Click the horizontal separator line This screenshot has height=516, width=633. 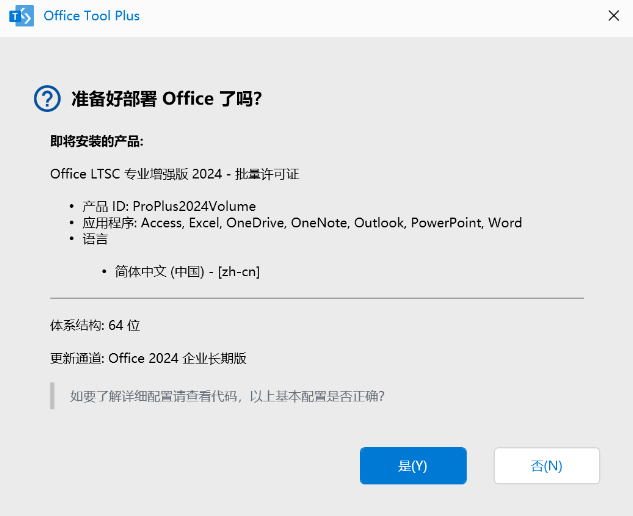click(316, 298)
